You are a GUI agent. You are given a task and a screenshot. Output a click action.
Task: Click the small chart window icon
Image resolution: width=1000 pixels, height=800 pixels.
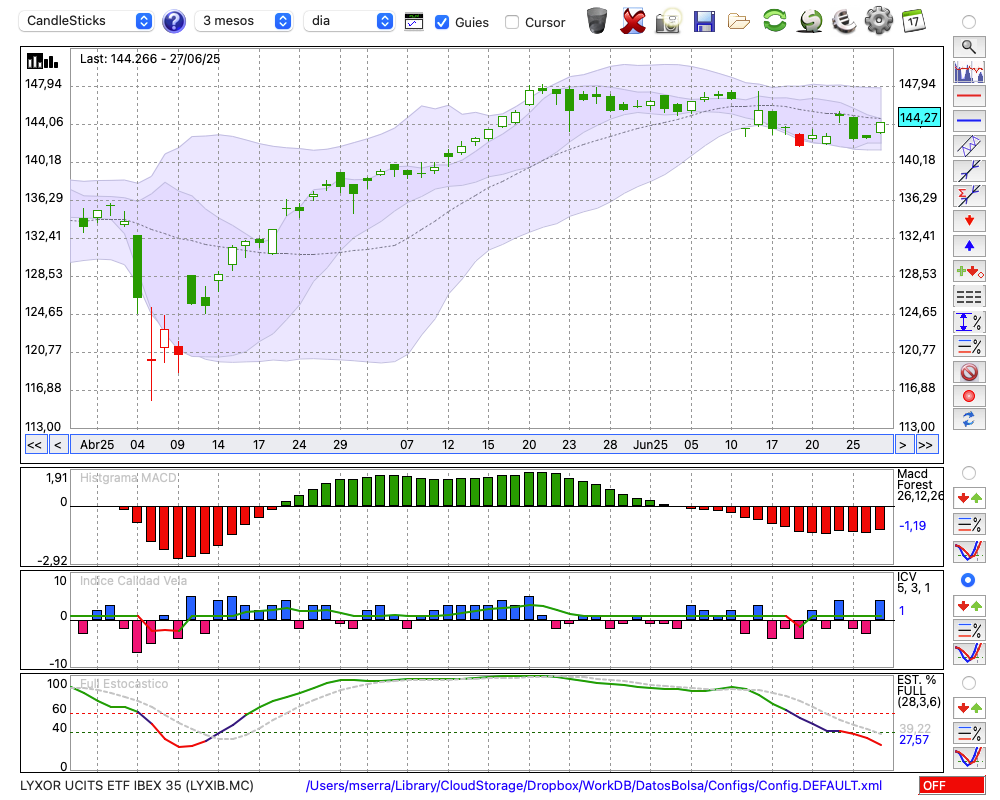(414, 22)
